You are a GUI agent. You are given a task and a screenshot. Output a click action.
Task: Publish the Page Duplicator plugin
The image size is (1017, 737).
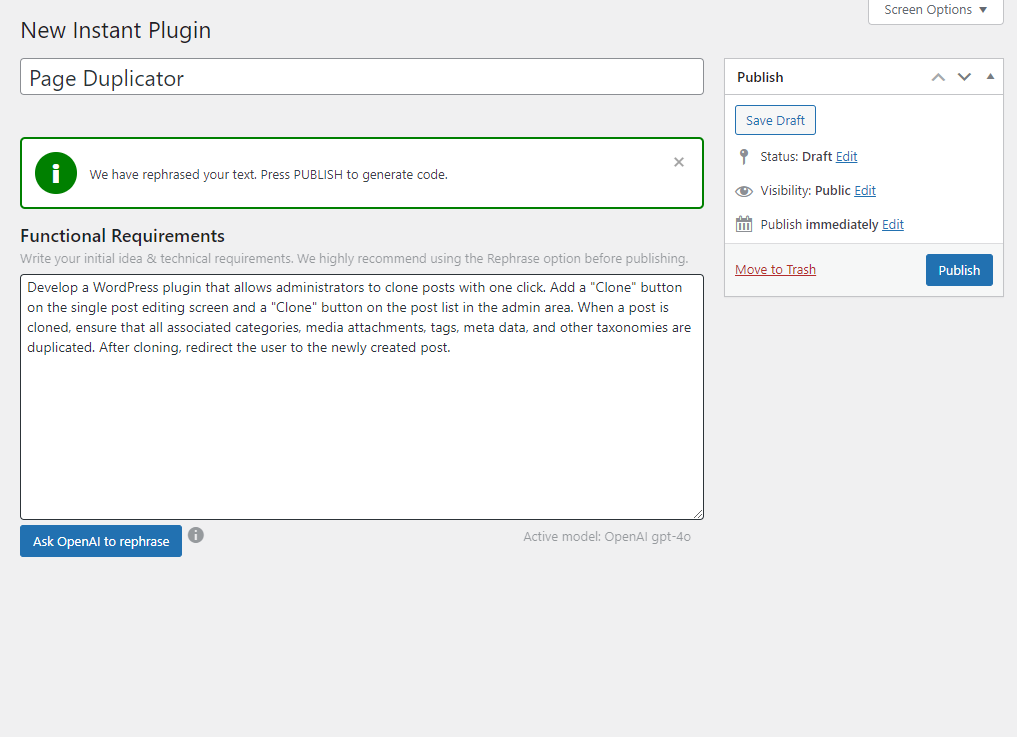(958, 269)
